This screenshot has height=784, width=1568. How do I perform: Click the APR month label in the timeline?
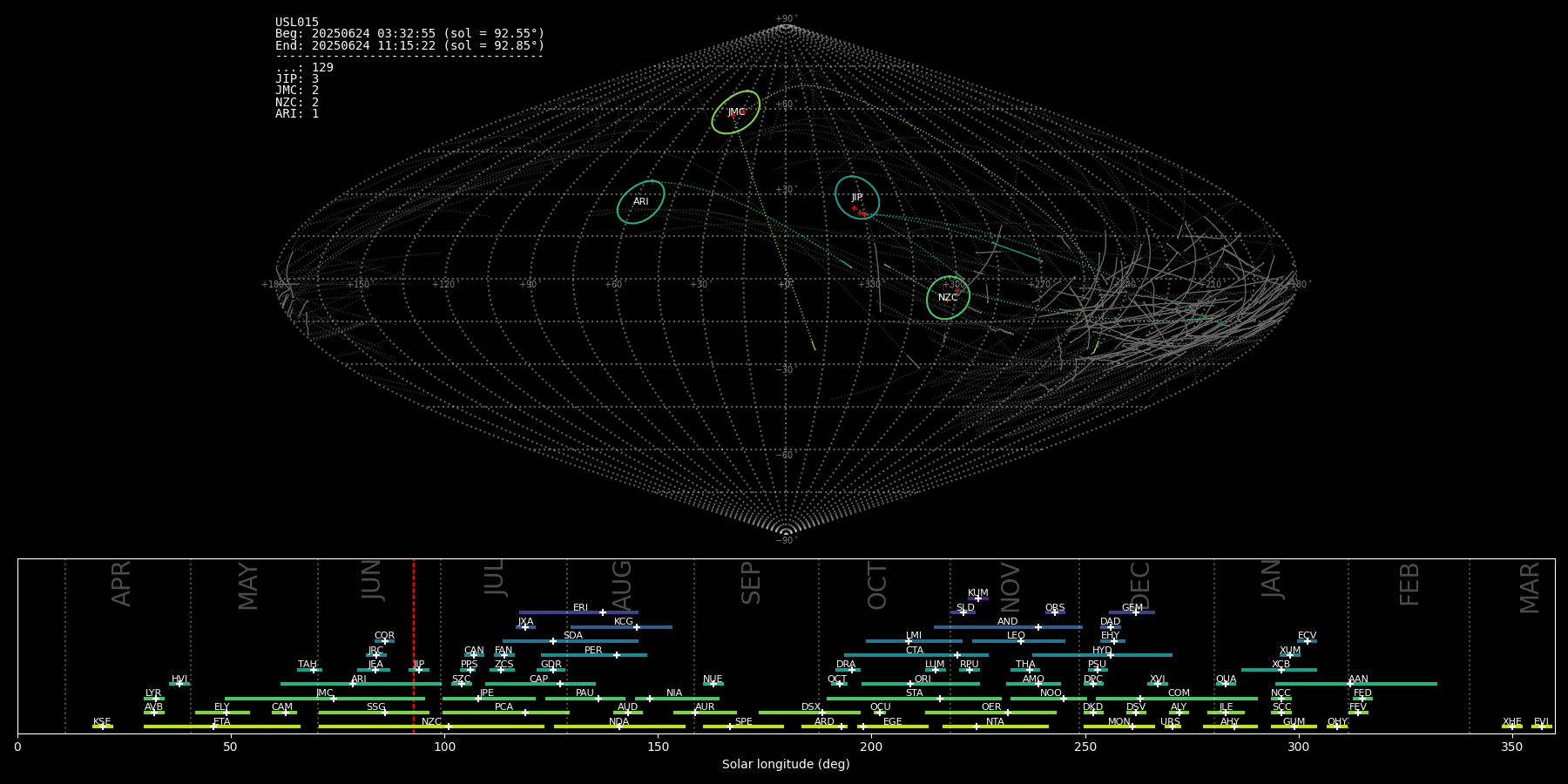point(122,584)
